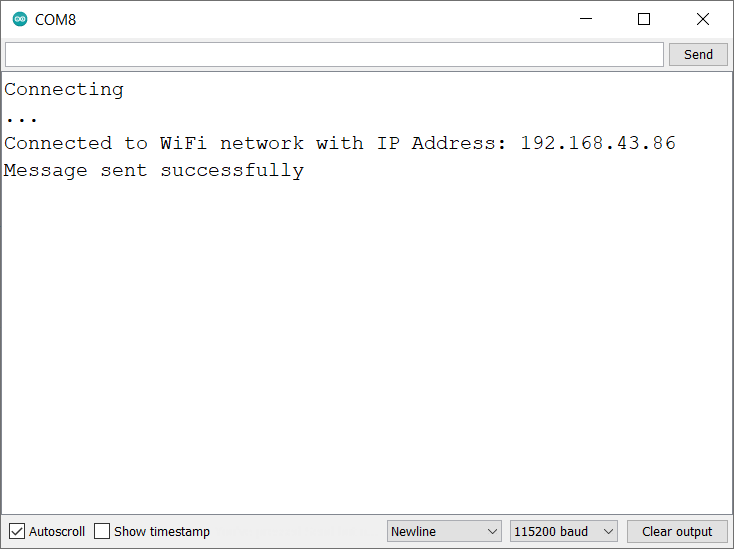Close the COM8 serial monitor
The height and width of the screenshot is (549, 734).
[703, 19]
